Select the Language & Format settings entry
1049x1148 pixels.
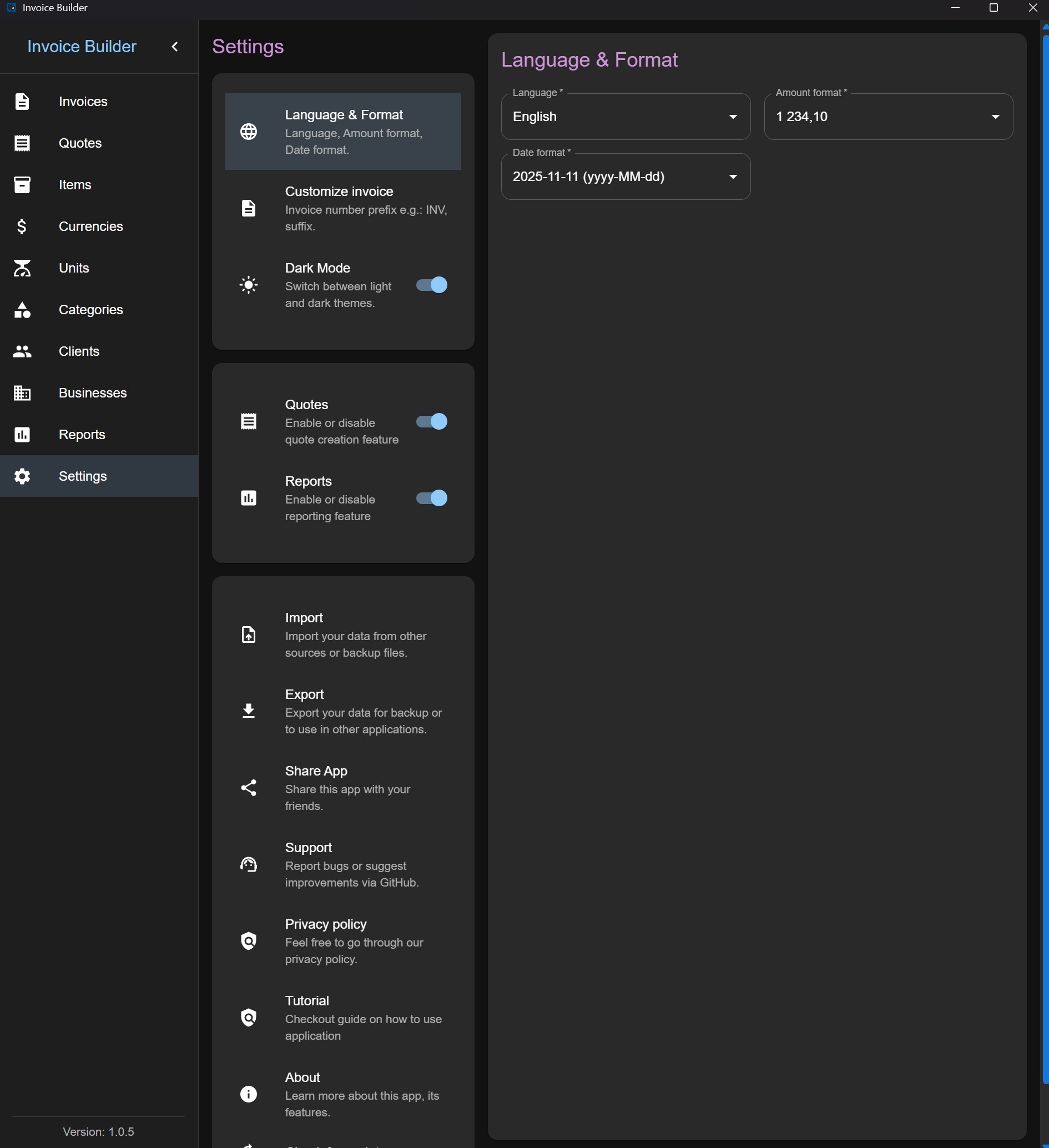pos(343,132)
